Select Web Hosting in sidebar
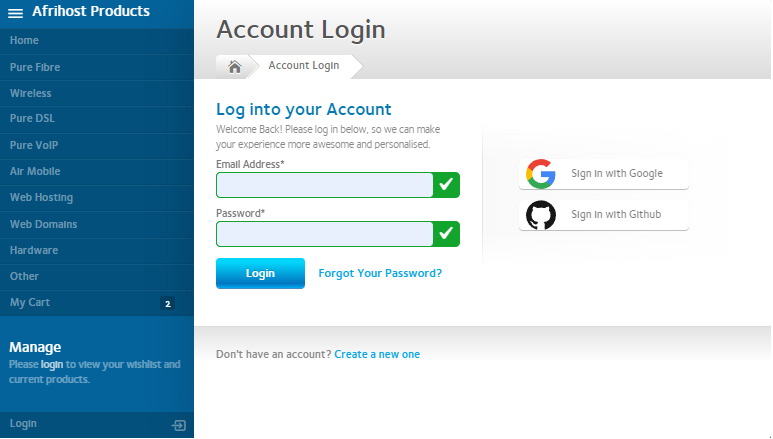The height and width of the screenshot is (439, 773). [x=41, y=198]
